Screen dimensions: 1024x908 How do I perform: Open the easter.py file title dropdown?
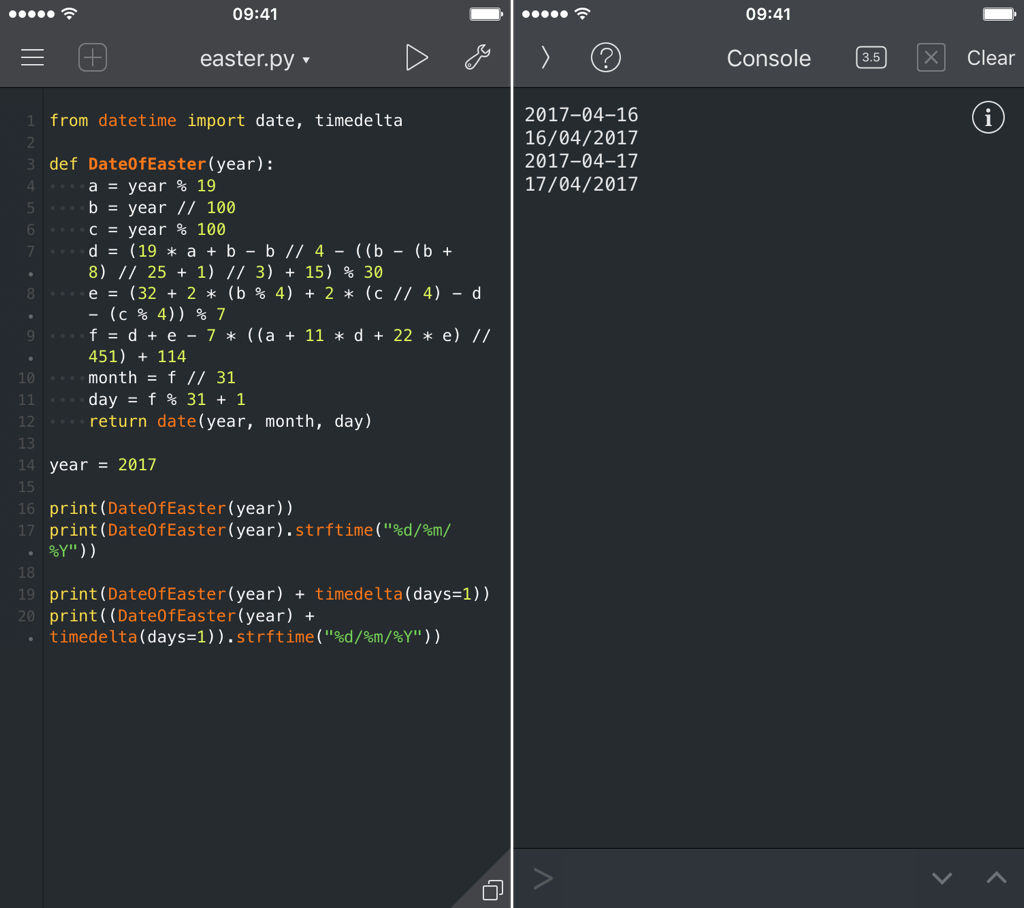[255, 59]
